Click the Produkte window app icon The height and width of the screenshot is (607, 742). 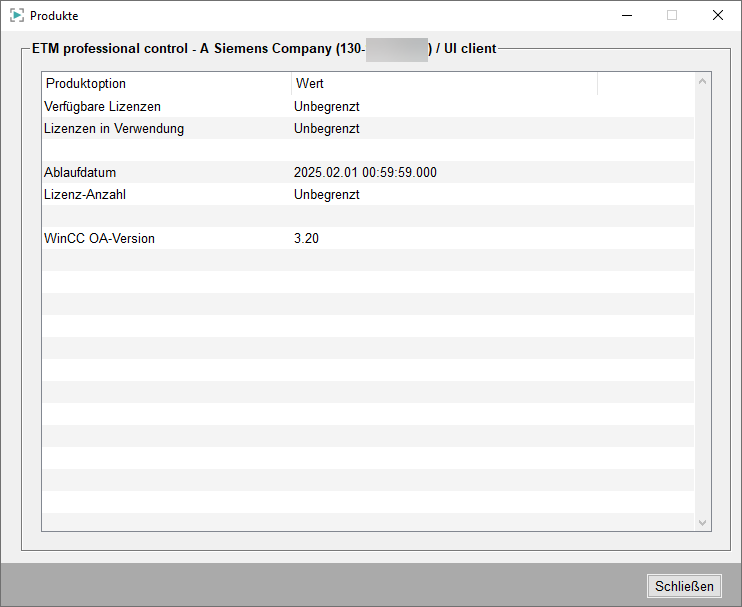(17, 16)
